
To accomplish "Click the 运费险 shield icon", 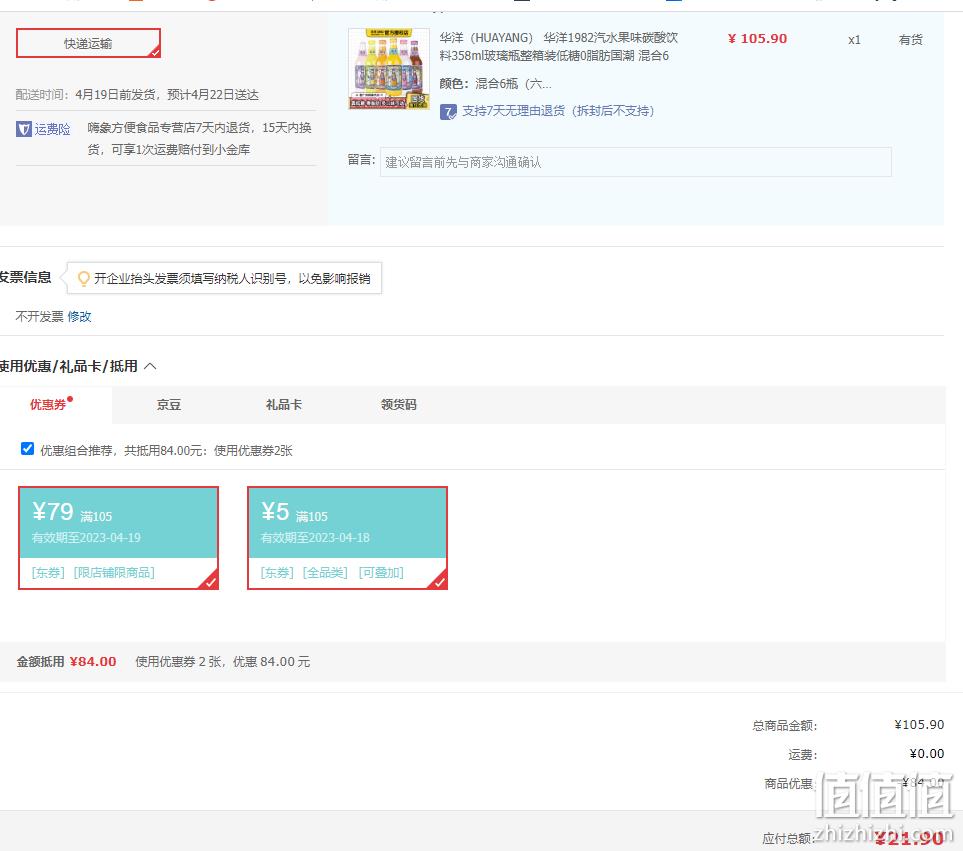I will tap(23, 129).
